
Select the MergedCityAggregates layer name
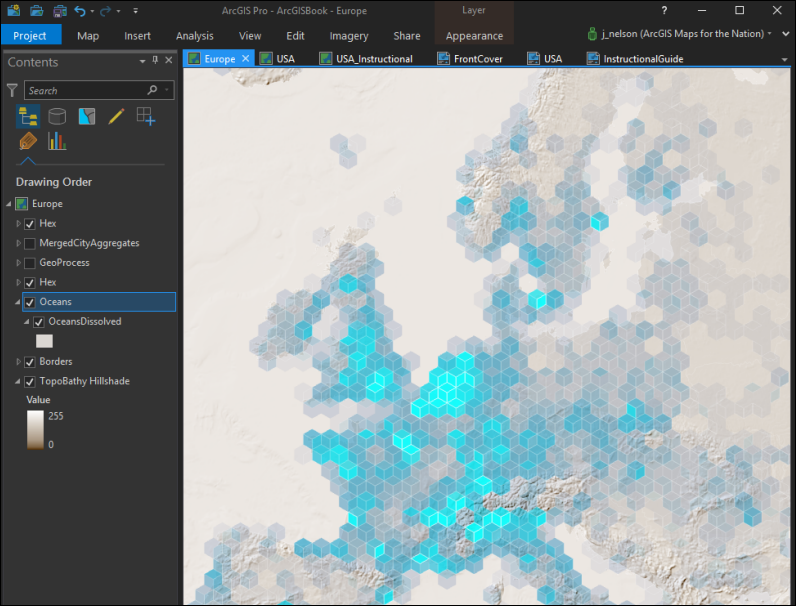tap(89, 243)
